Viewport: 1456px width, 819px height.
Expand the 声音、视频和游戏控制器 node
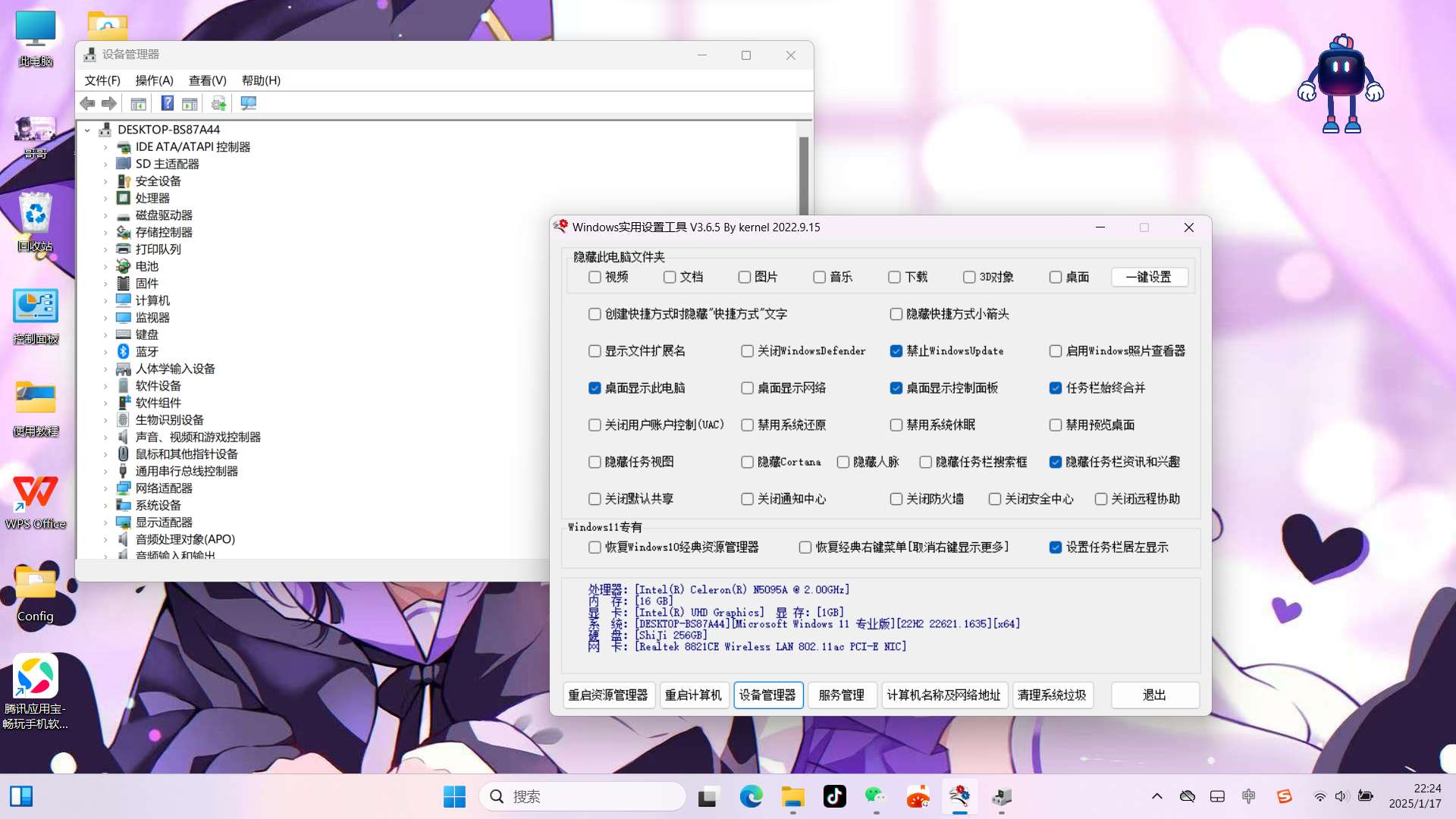[x=105, y=438]
